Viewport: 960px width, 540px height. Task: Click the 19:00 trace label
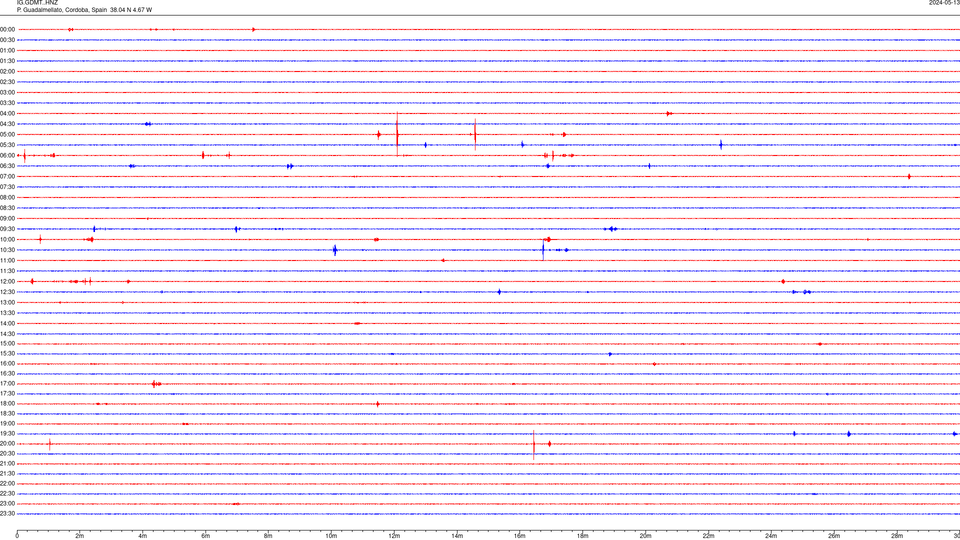[7, 424]
